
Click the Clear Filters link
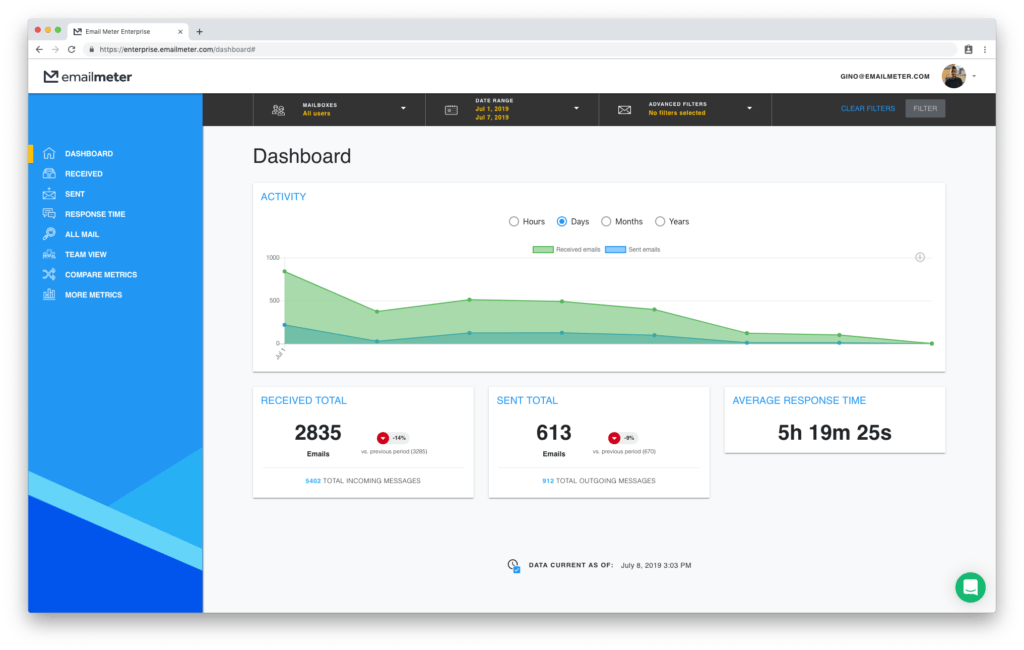(867, 108)
